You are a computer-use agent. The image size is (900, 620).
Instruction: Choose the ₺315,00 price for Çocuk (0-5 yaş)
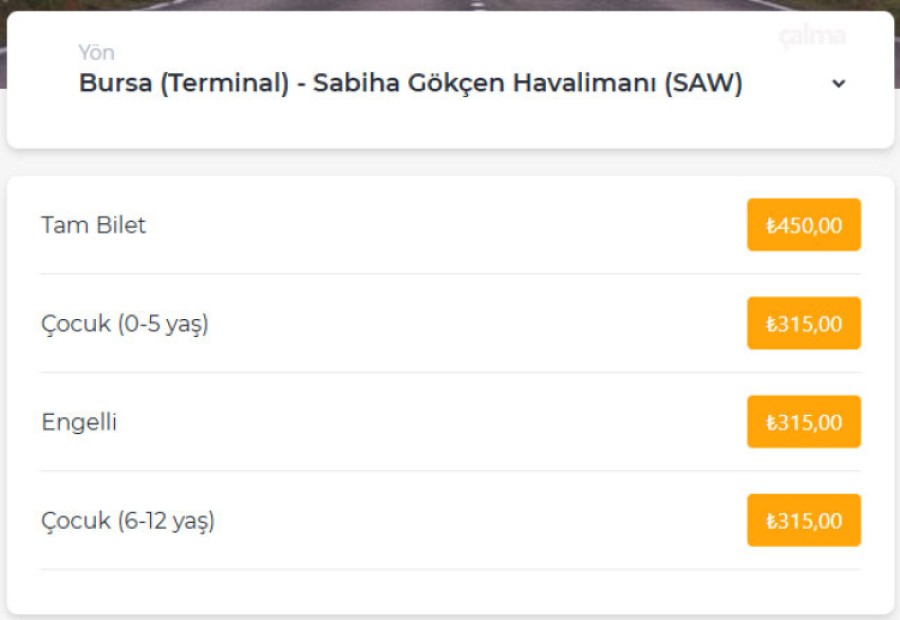804,323
